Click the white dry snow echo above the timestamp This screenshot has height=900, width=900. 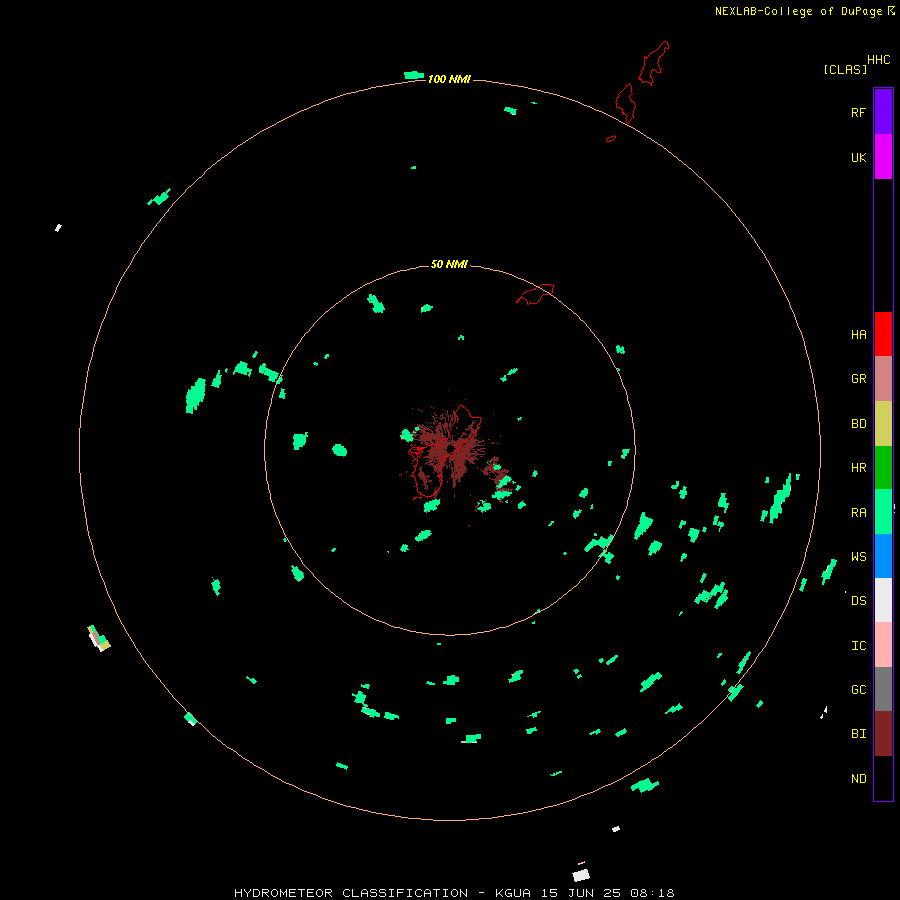click(x=581, y=875)
